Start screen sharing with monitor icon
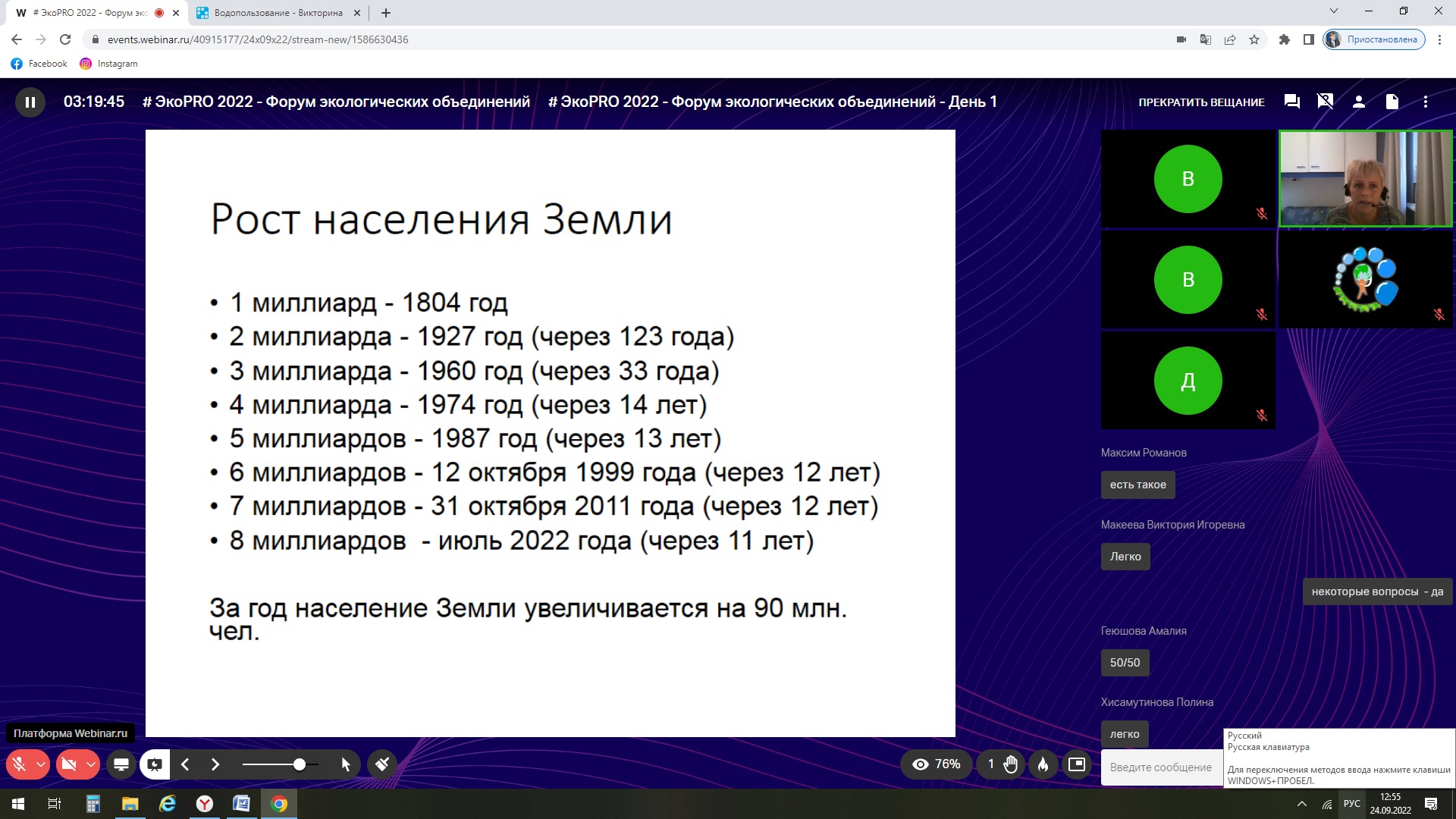Screen dimensions: 1456x819 (x=121, y=764)
